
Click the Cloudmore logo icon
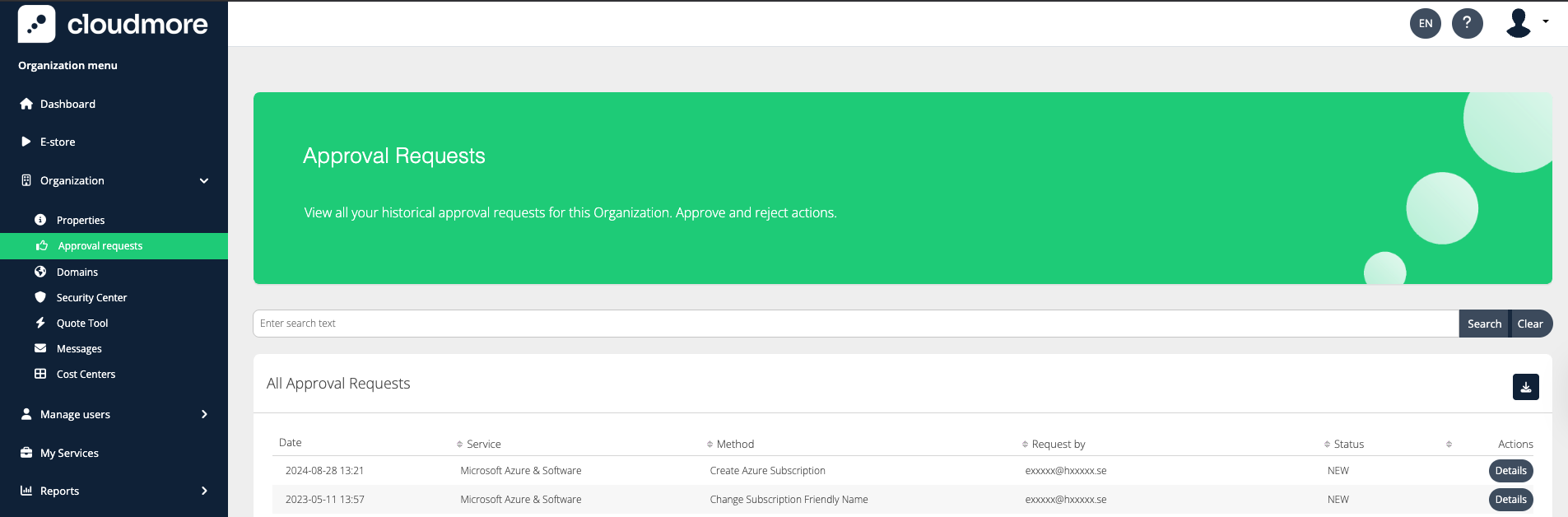[x=36, y=24]
